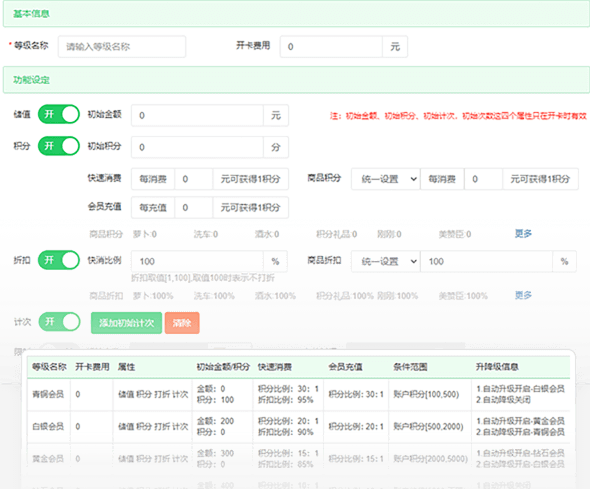Click 积分比例: 20:1 会员充值 cell
Viewport: 590px width, 489px height.
click(356, 427)
